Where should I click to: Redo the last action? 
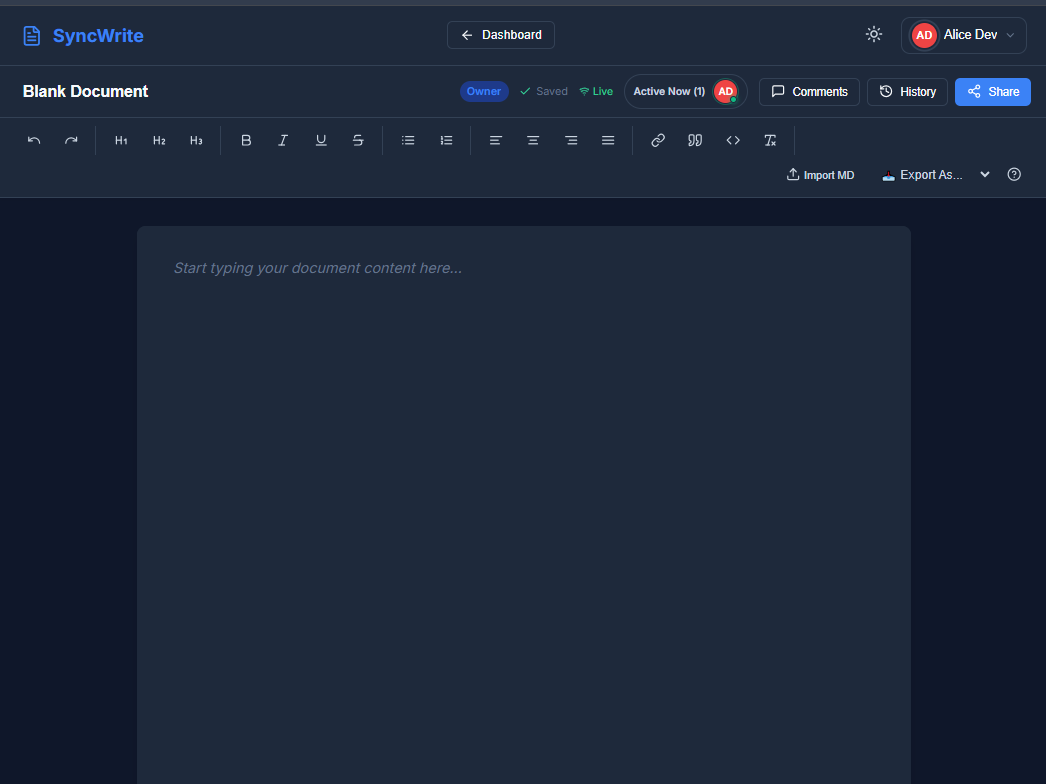click(71, 140)
